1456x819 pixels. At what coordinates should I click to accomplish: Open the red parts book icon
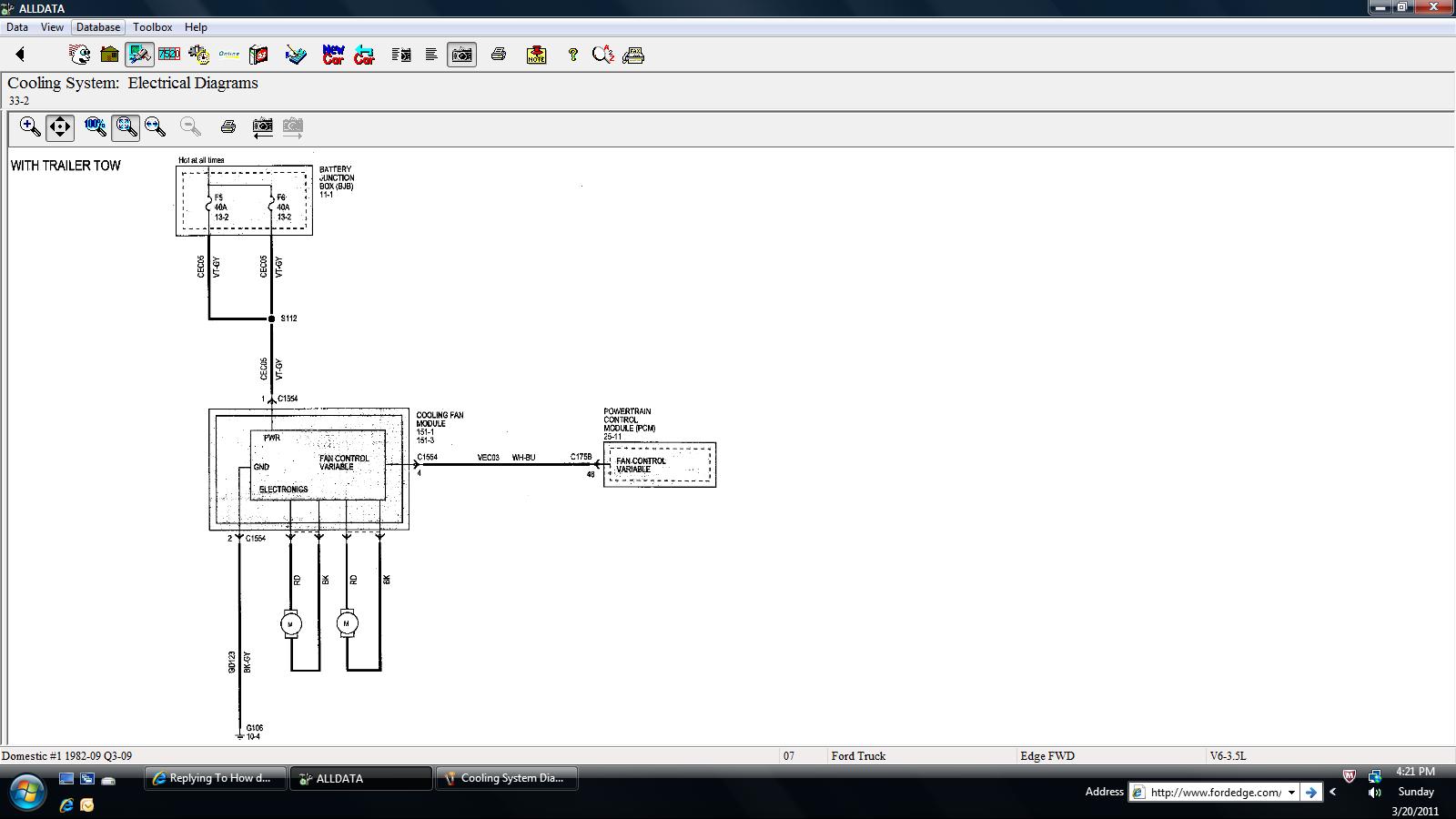[x=258, y=55]
